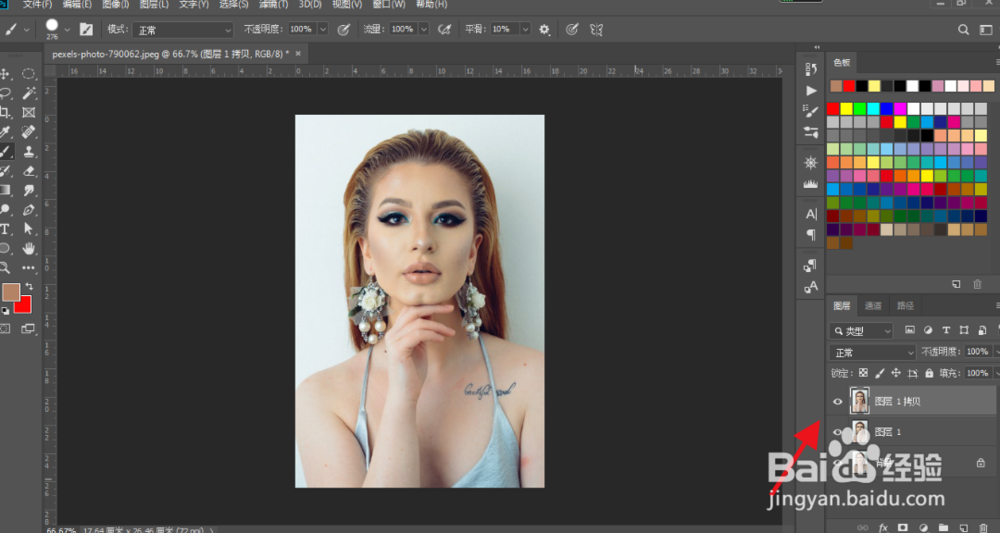Toggle lock transparent pixels icon
This screenshot has height=533, width=1000.
(x=863, y=373)
